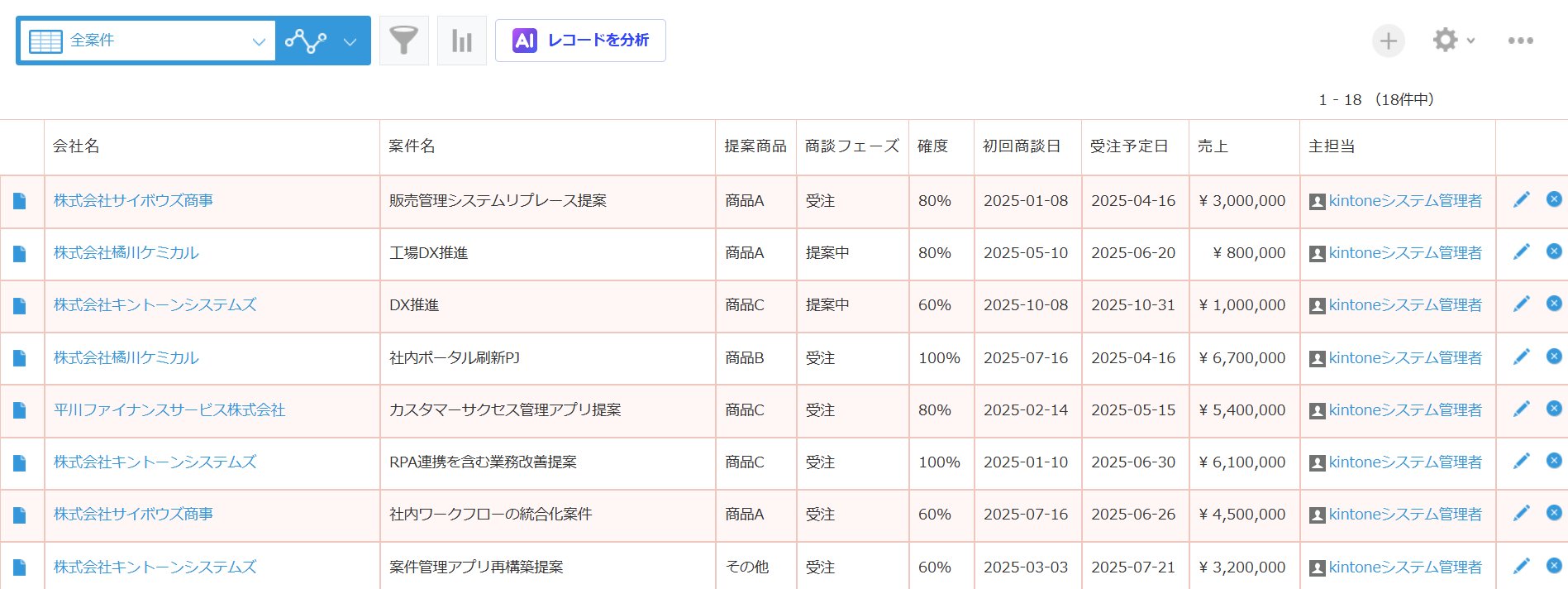Open 株式会社サイボウズ商事 in the first row

133,201
